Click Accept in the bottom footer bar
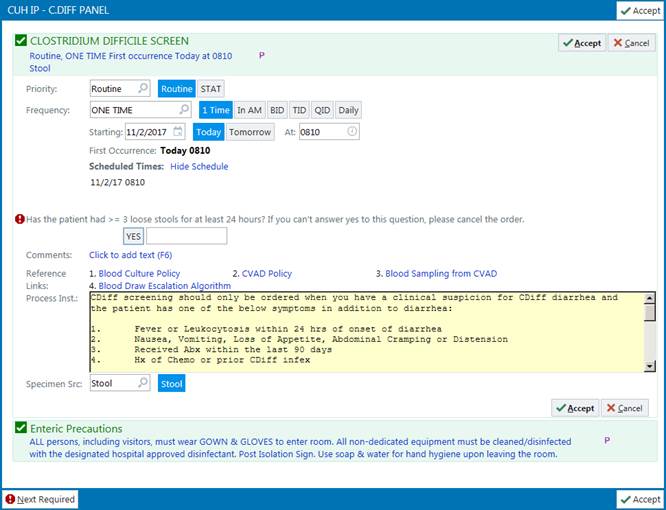The height and width of the screenshot is (510, 666). [x=639, y=499]
